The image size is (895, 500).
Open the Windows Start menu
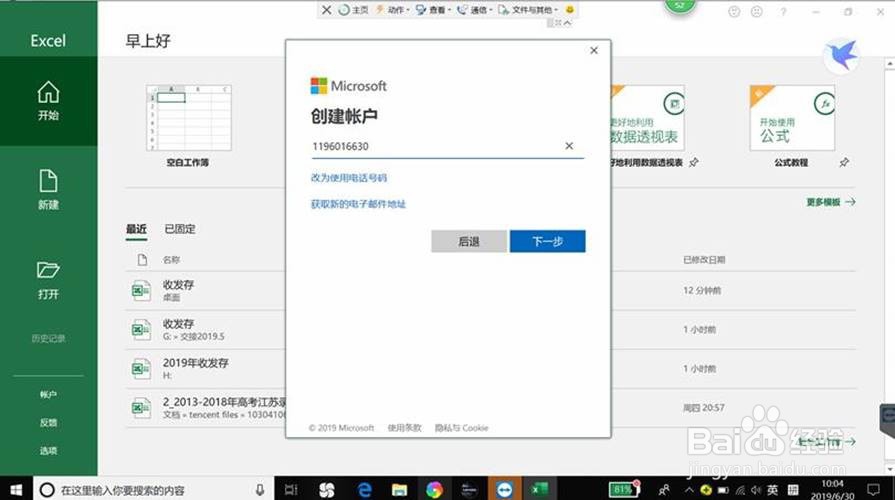click(16, 489)
